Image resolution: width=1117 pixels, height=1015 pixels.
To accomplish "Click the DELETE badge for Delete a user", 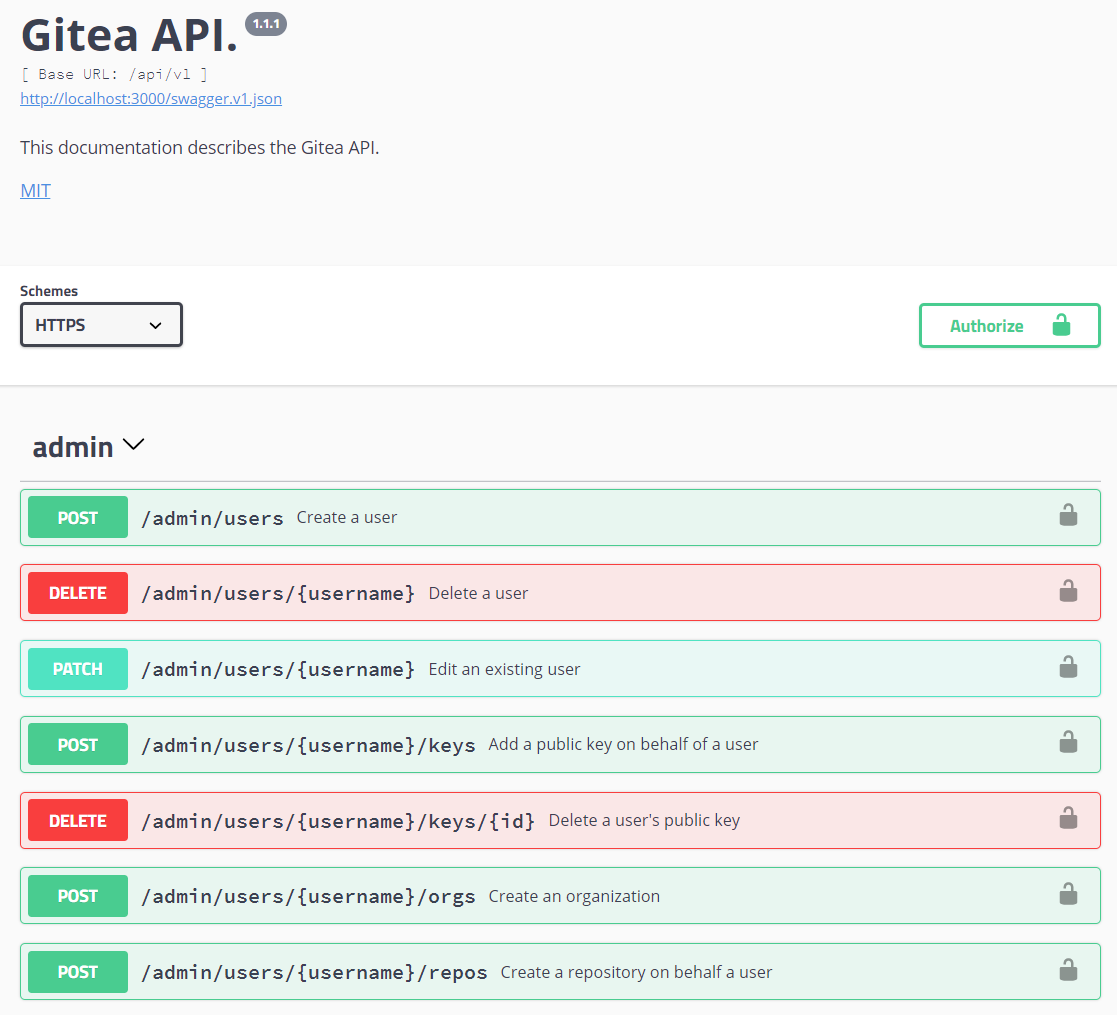I will (x=78, y=593).
